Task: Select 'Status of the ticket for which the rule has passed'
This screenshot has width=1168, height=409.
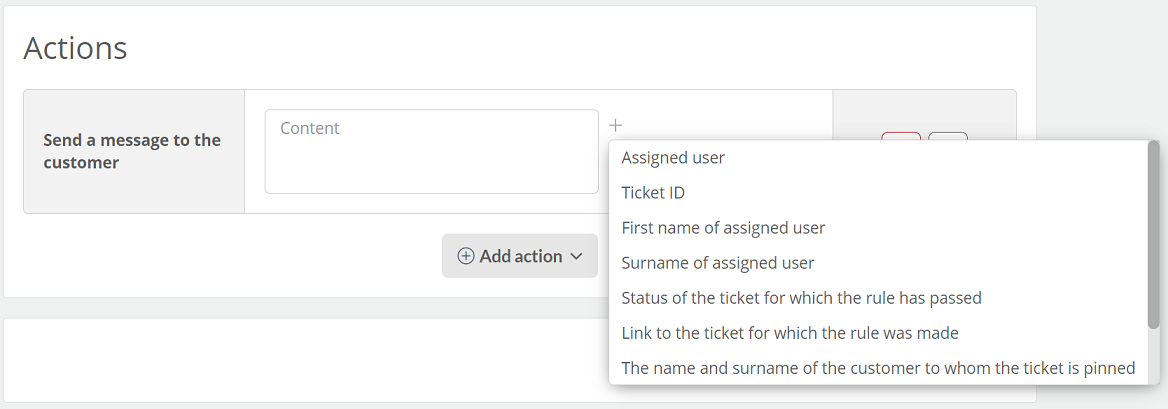Action: coord(878,298)
